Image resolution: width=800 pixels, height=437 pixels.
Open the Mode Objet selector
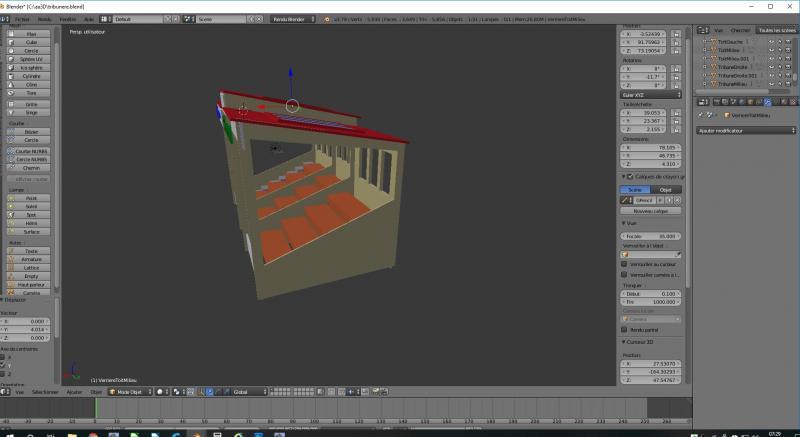[129, 392]
